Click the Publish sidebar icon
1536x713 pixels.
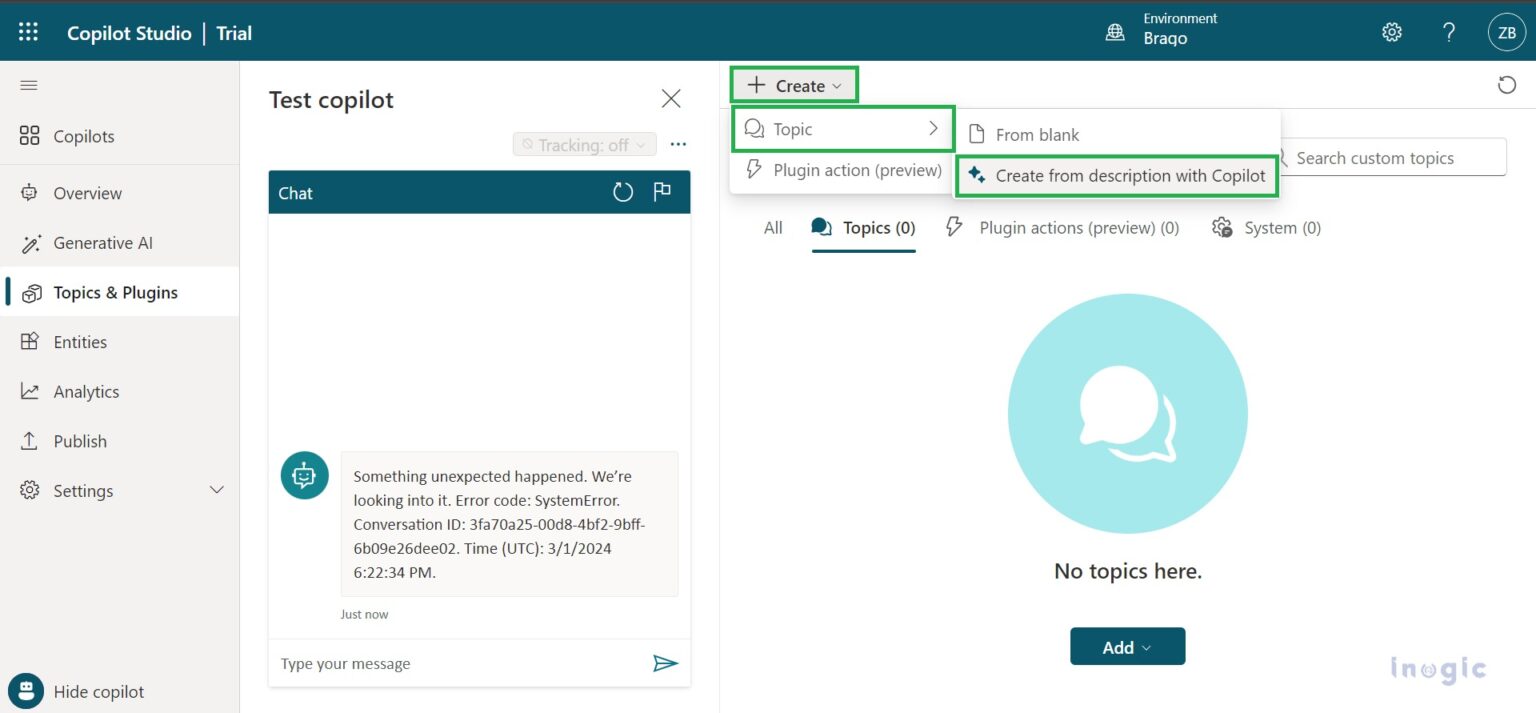(32, 441)
